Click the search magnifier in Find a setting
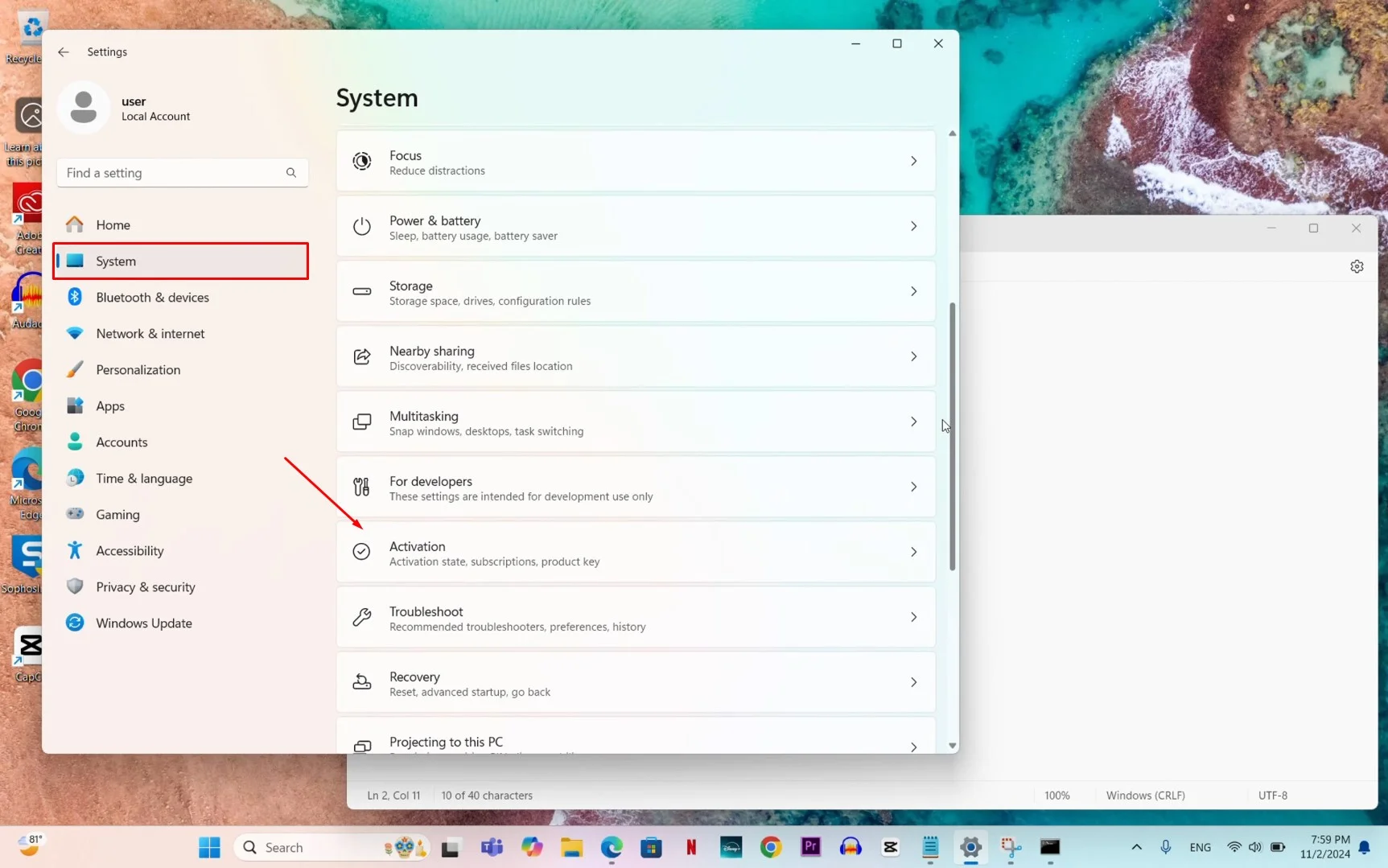The height and width of the screenshot is (868, 1388). pos(291,173)
